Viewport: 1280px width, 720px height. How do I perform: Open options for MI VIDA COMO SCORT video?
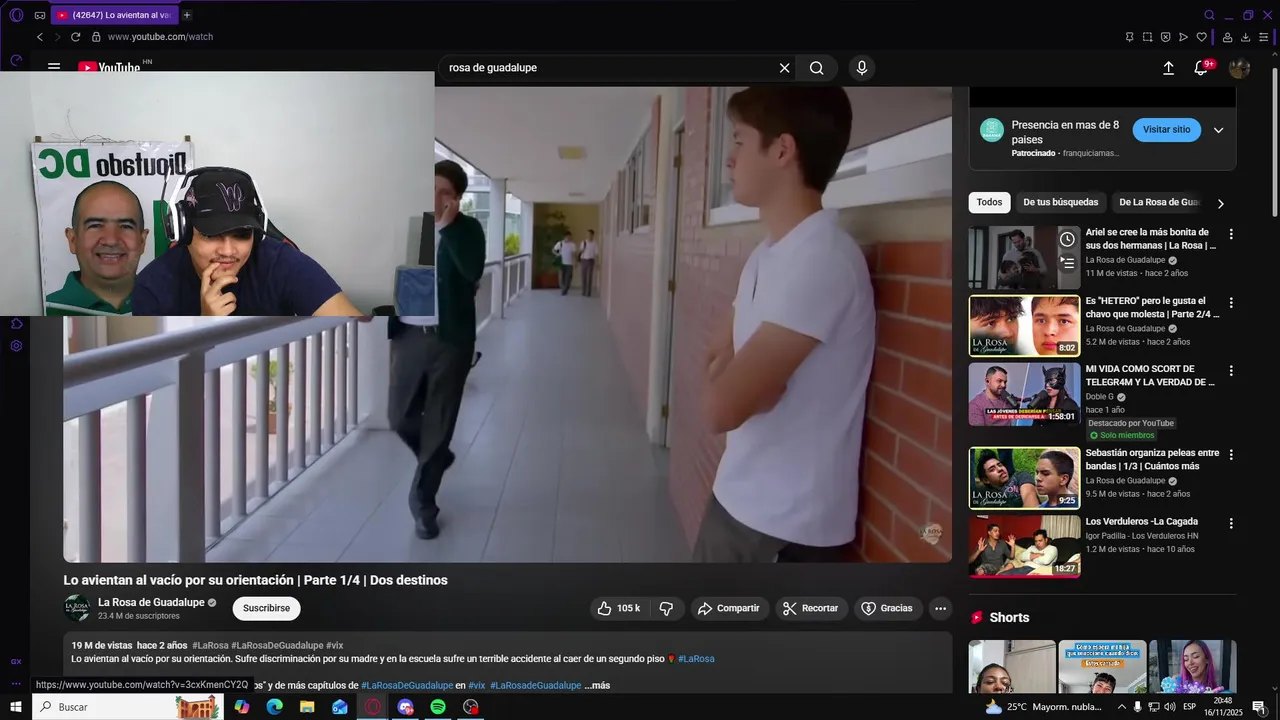click(1231, 371)
